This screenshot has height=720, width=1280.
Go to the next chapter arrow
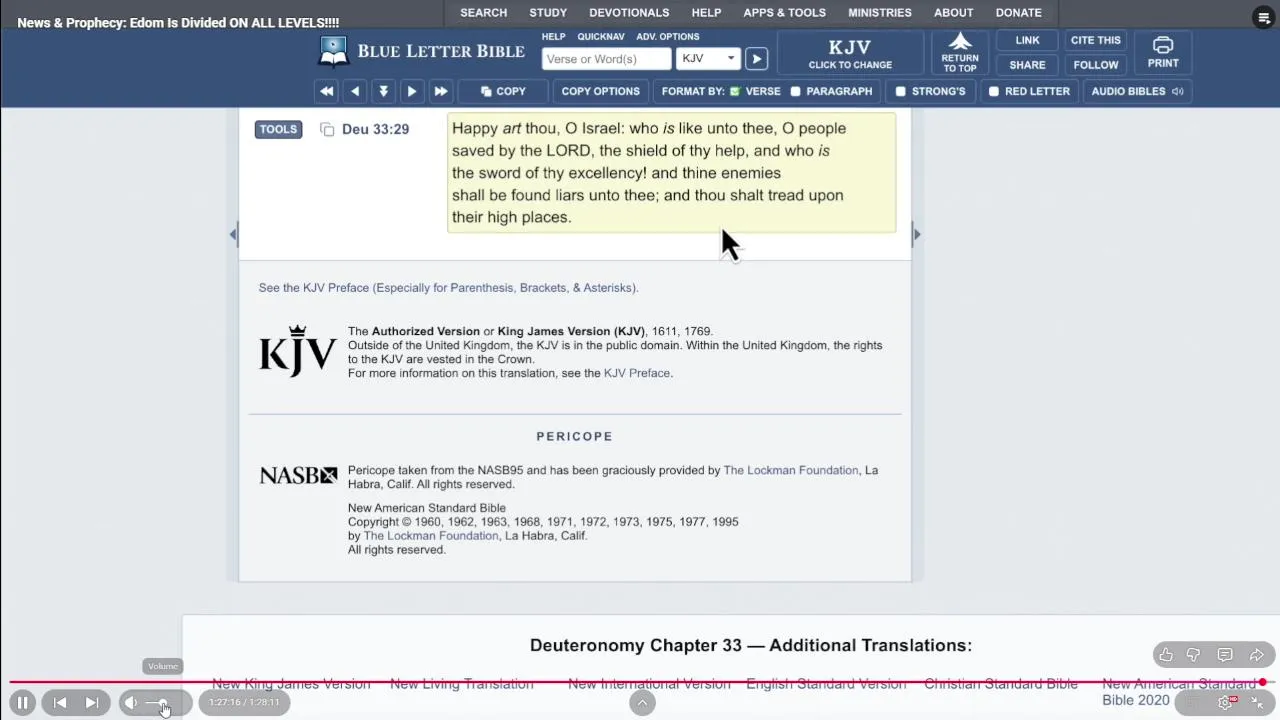coord(411,91)
